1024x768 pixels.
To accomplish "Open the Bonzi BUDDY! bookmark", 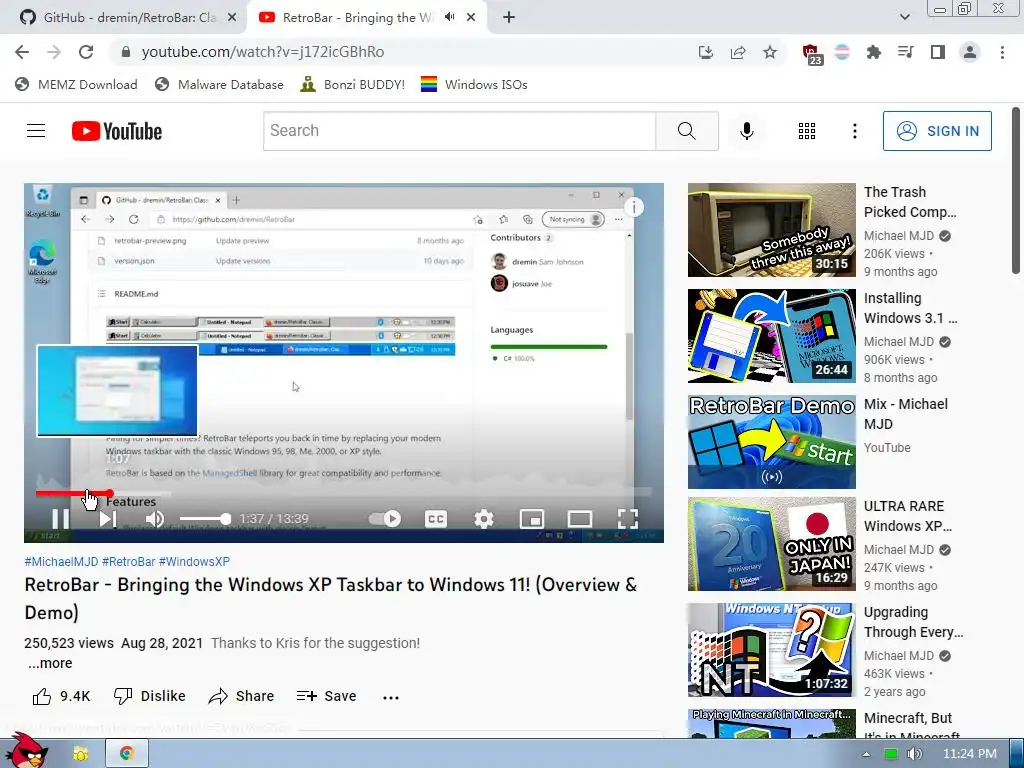I will 353,84.
